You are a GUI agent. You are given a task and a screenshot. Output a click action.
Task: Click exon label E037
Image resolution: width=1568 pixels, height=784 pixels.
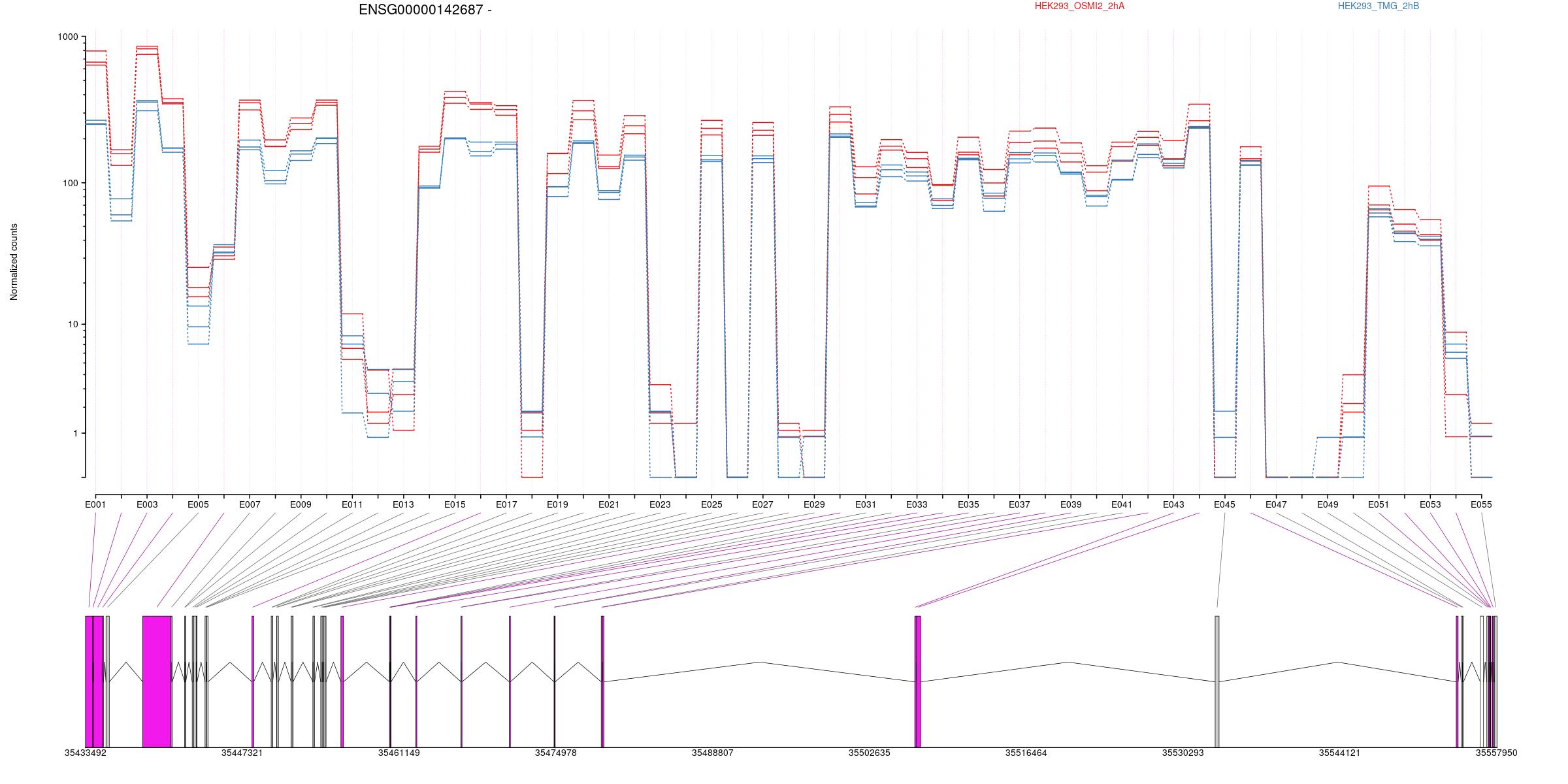click(x=1019, y=504)
